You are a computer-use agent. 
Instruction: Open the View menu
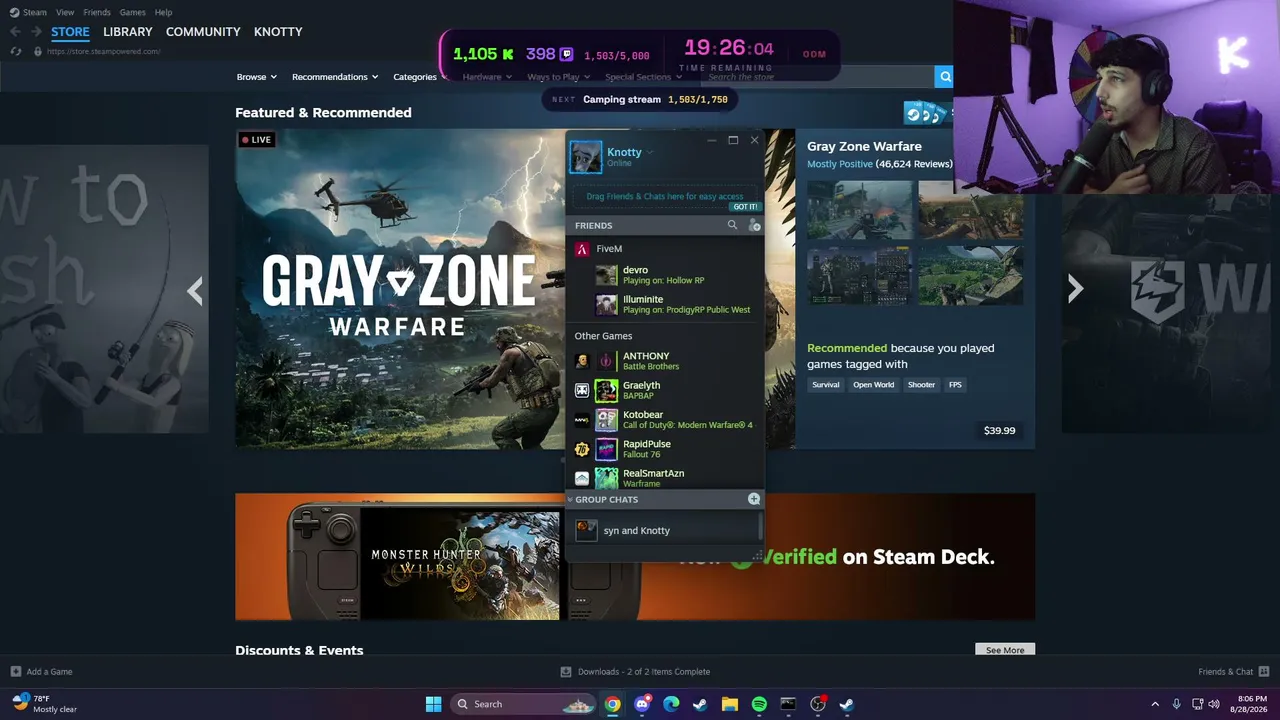pos(65,12)
